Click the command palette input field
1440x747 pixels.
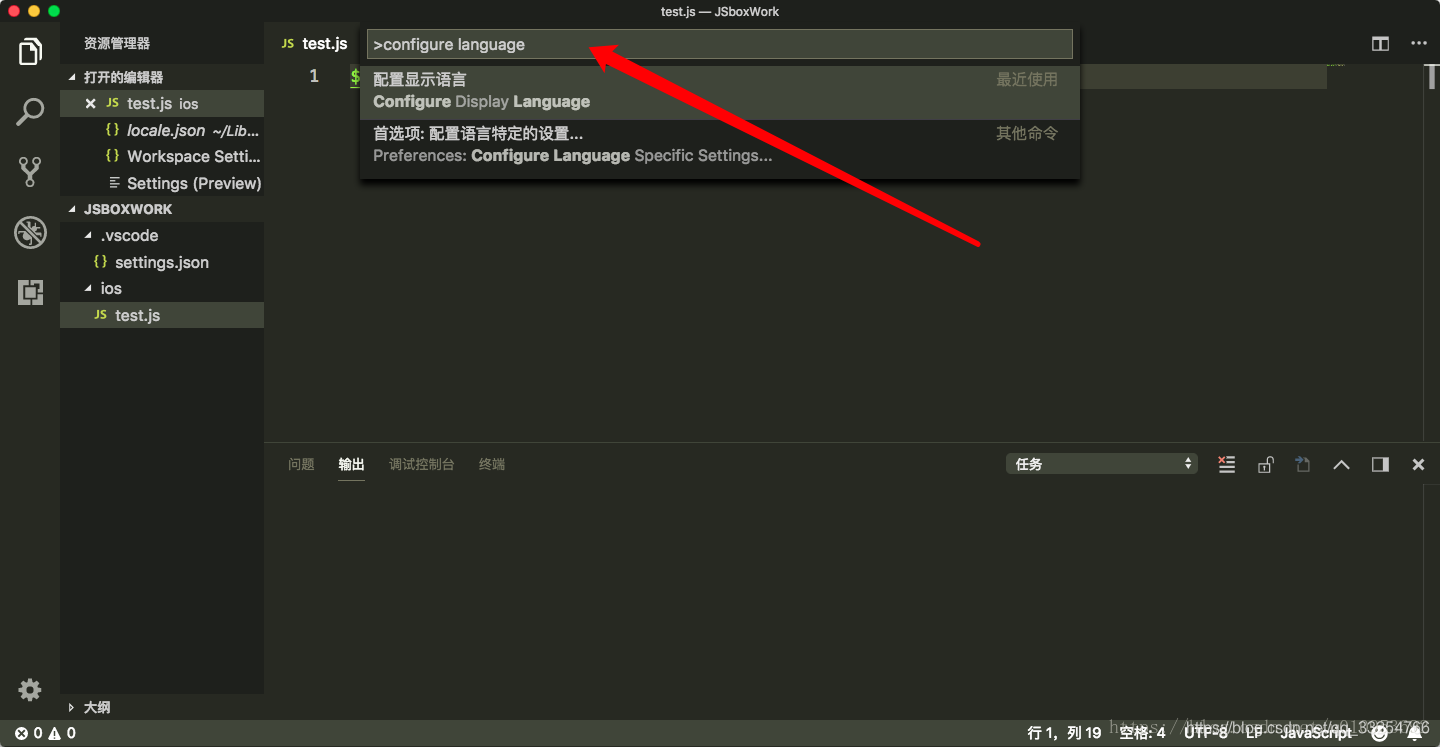click(720, 44)
